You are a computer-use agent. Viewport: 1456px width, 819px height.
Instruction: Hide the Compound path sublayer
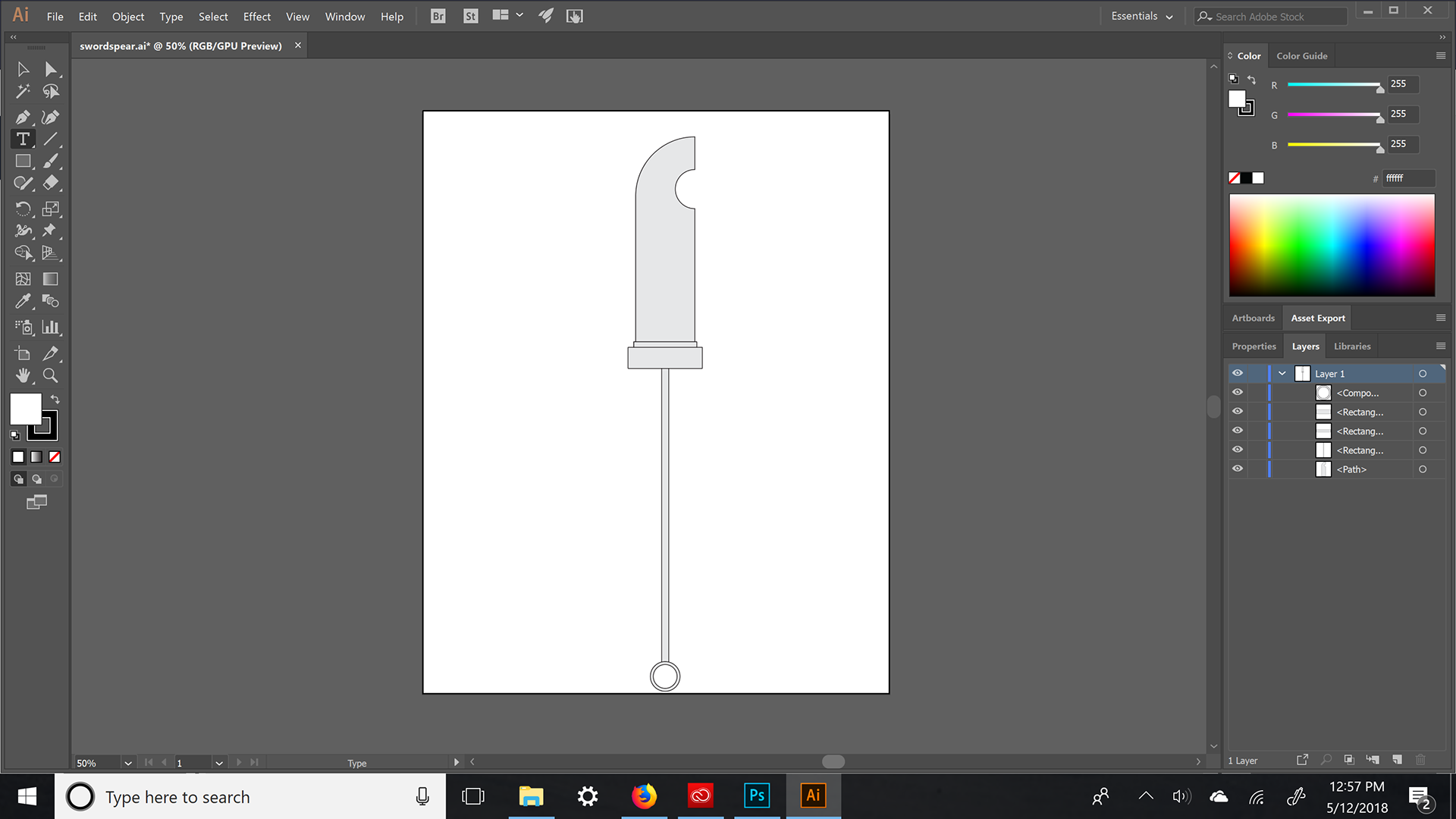[x=1238, y=392]
